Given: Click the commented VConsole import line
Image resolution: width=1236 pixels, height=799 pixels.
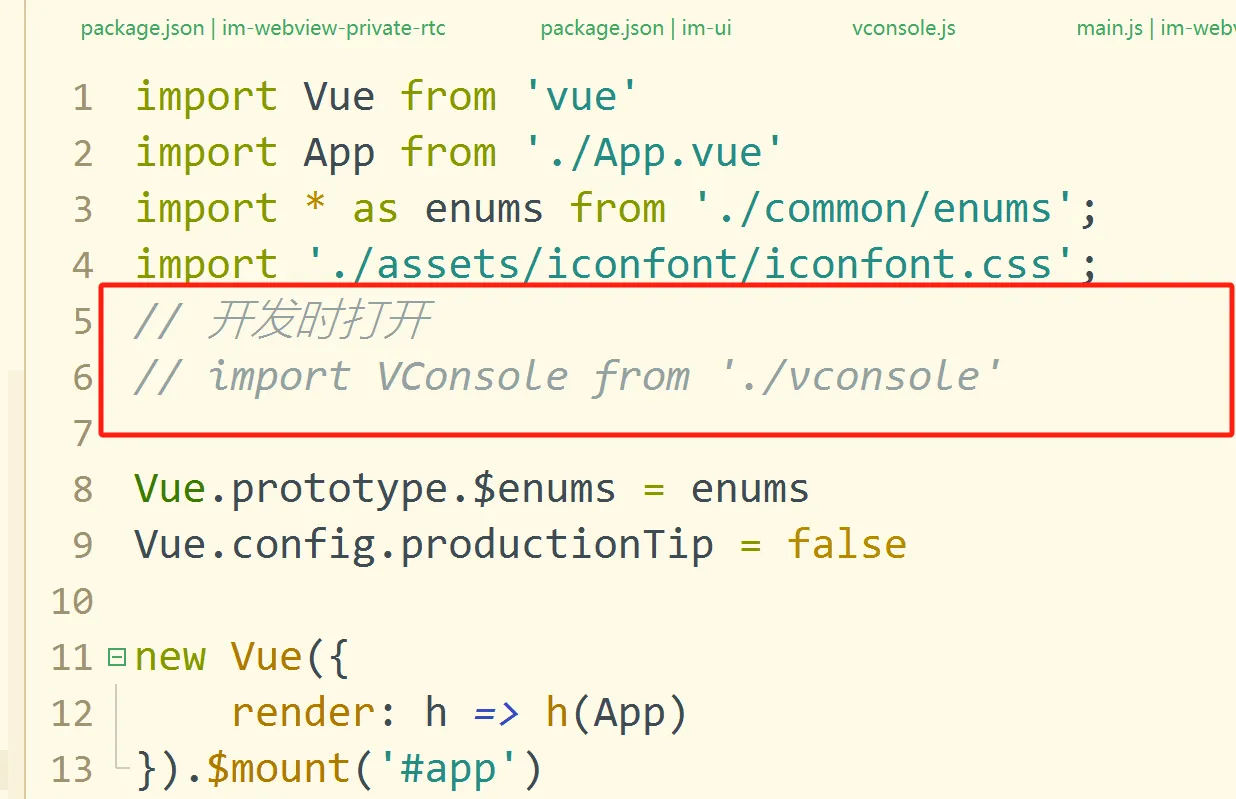Looking at the screenshot, I should (568, 377).
